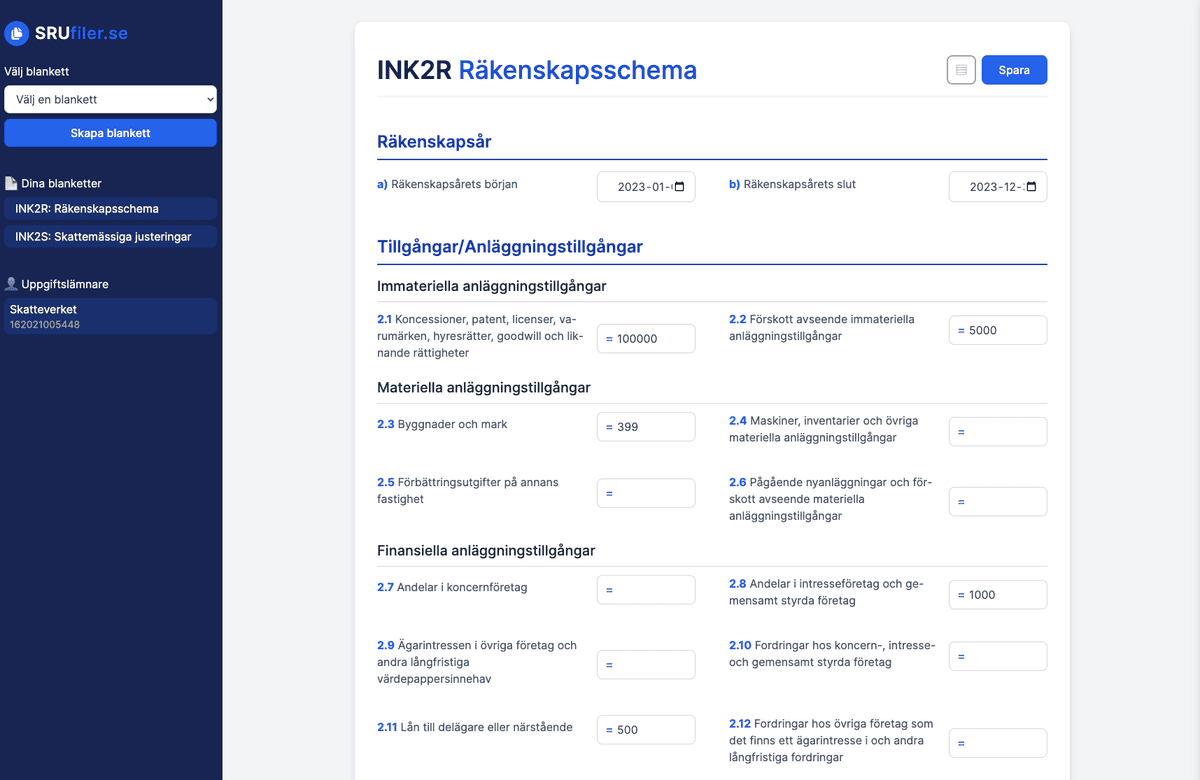Image resolution: width=1200 pixels, height=780 pixels.
Task: Click the Skapa blankett button
Action: [x=110, y=132]
